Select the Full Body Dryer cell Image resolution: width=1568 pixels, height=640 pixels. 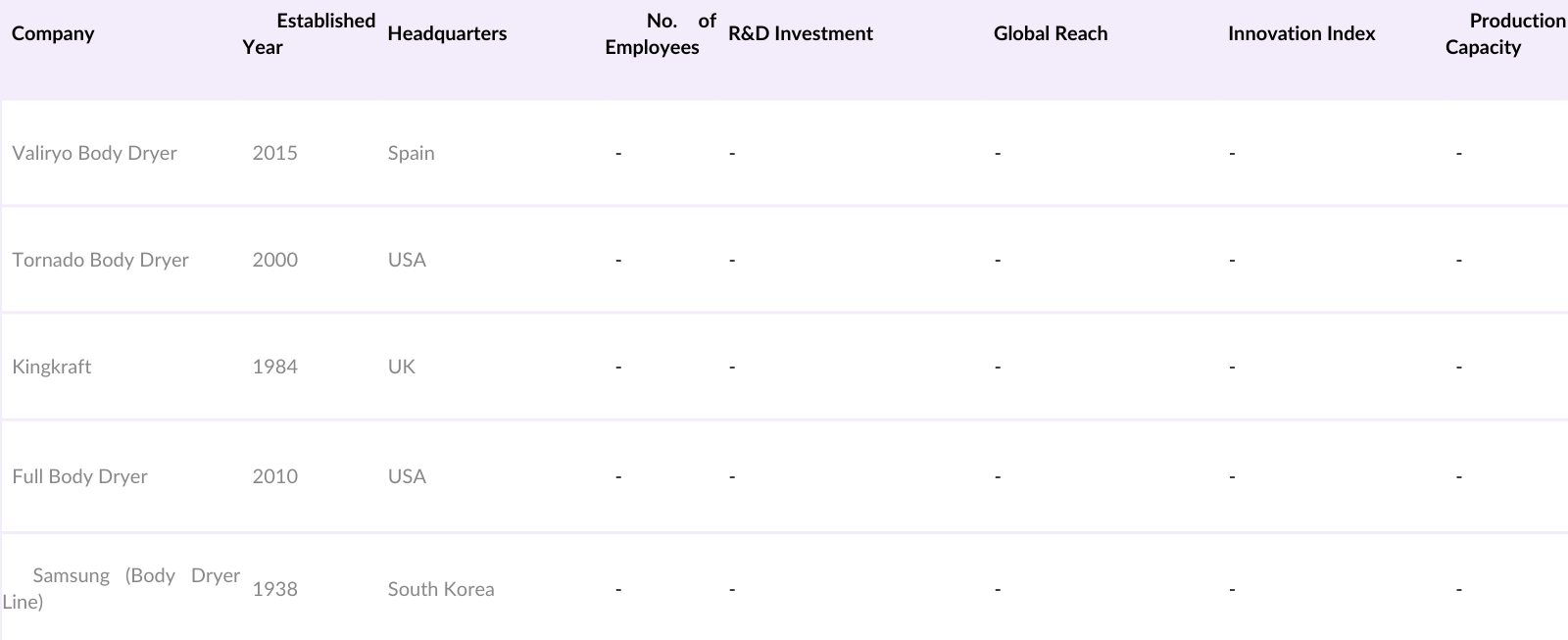tap(79, 476)
